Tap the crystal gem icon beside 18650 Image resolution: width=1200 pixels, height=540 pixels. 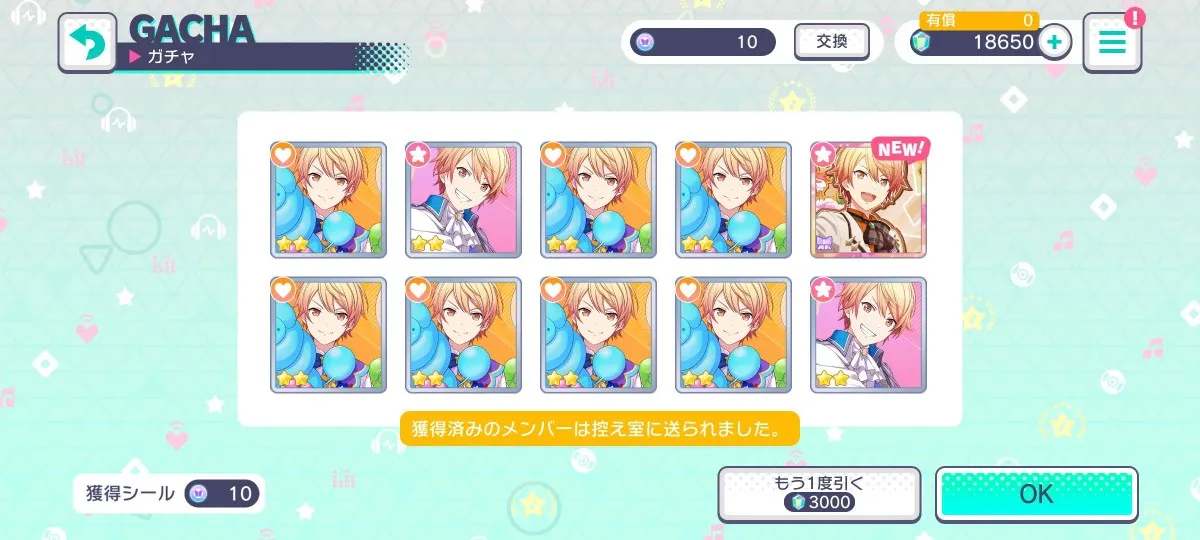921,41
